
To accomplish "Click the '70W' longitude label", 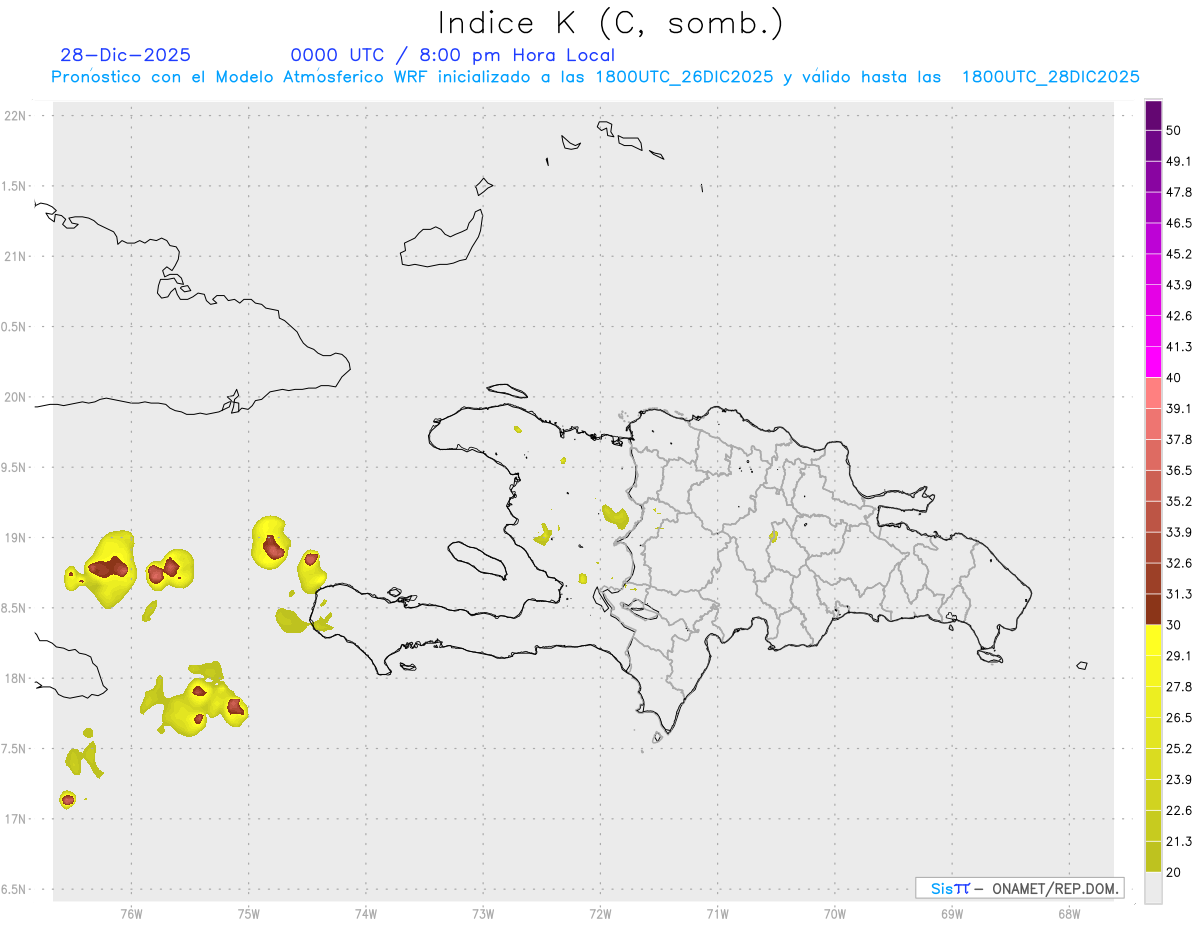I will pyautogui.click(x=834, y=912).
